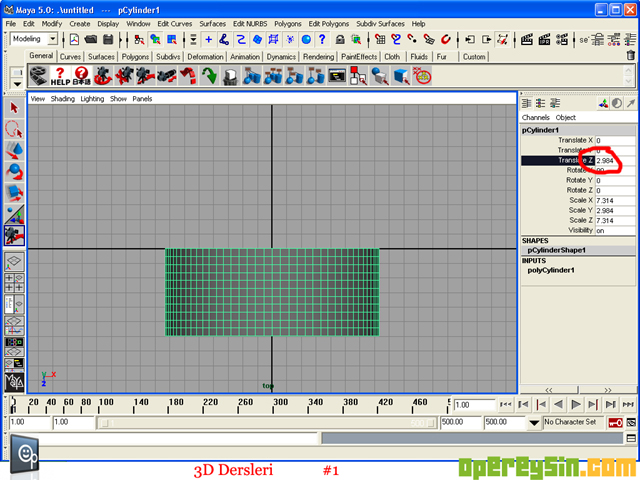Save scene floppy disk icon
This screenshot has width=640, height=480.
tap(108, 40)
